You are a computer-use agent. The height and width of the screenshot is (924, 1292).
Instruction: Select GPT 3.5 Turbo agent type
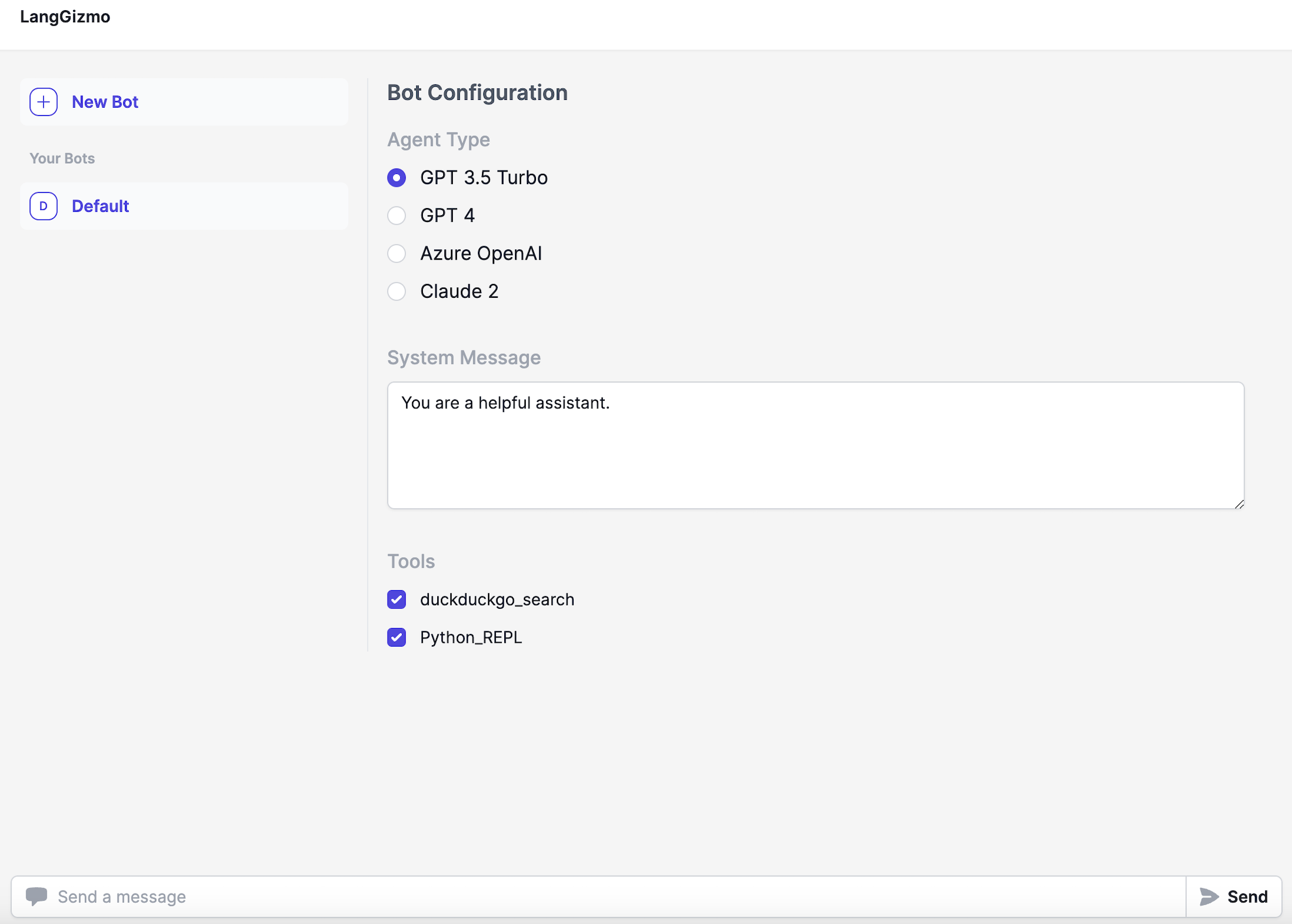(x=397, y=177)
